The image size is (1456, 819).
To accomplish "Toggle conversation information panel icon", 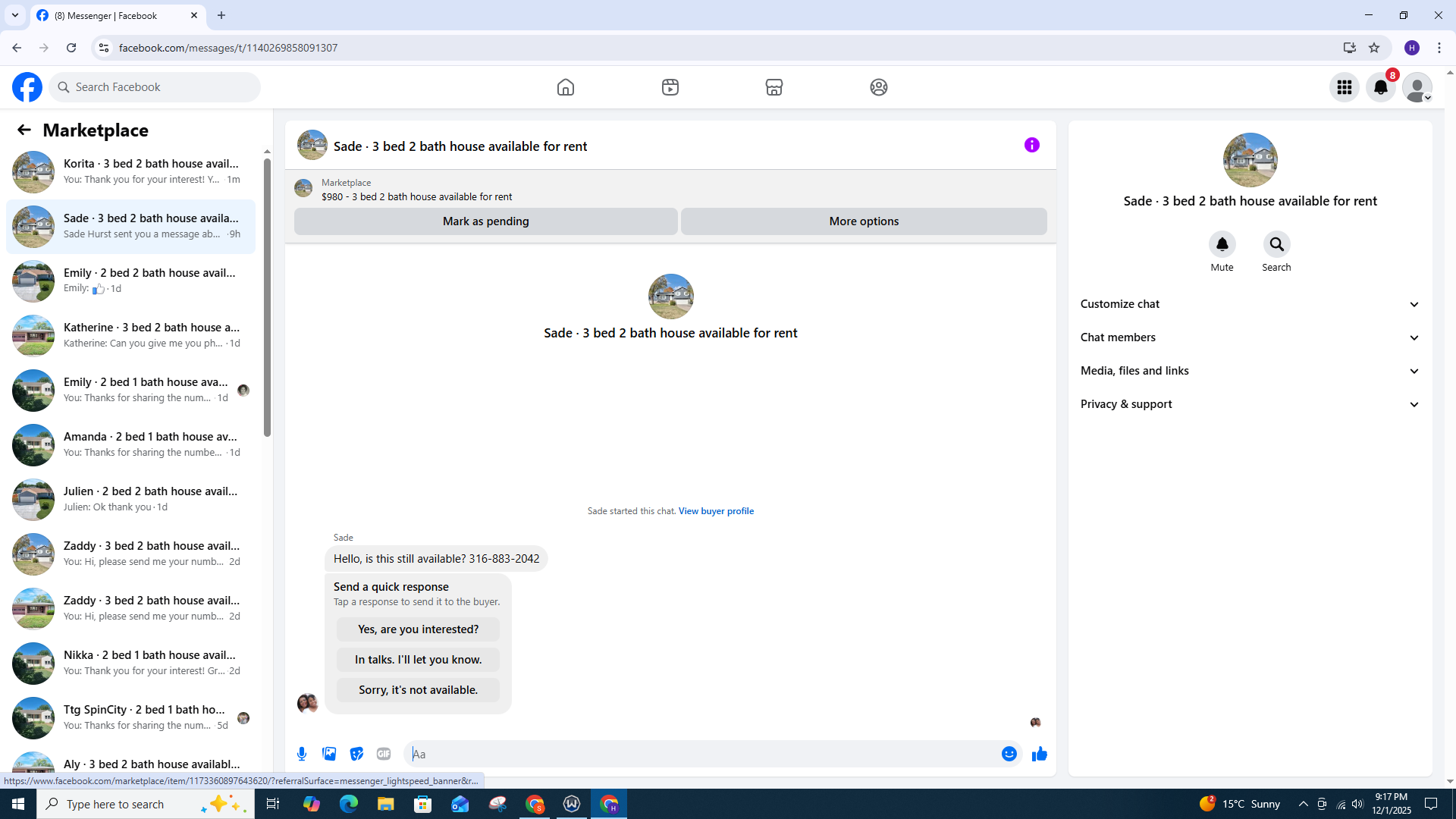I will [x=1031, y=145].
